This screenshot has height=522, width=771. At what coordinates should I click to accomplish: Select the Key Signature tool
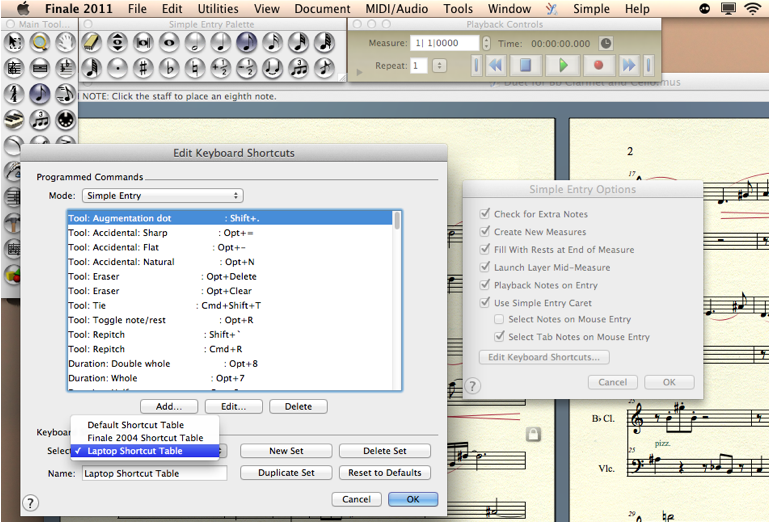click(65, 68)
